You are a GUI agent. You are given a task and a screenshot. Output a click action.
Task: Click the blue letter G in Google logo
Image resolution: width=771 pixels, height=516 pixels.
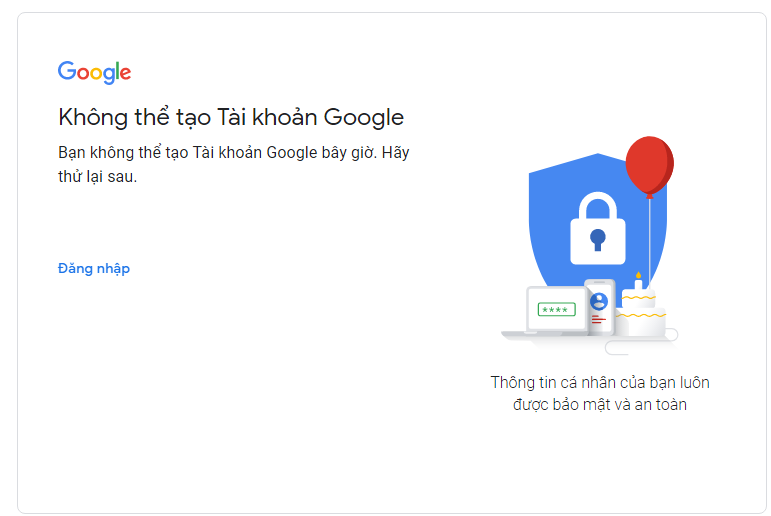point(66,71)
